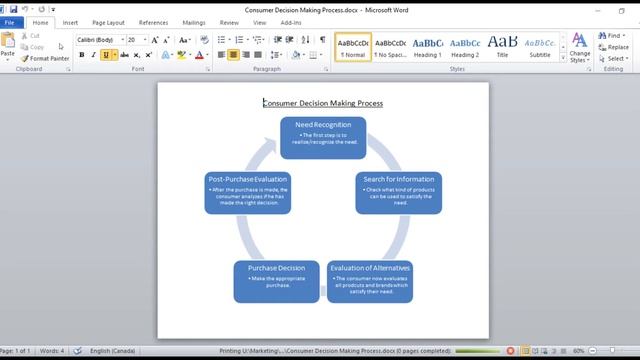Click the Redo icon in quick access toolbar
Viewport: 640px width, 360px height.
click(41, 9)
